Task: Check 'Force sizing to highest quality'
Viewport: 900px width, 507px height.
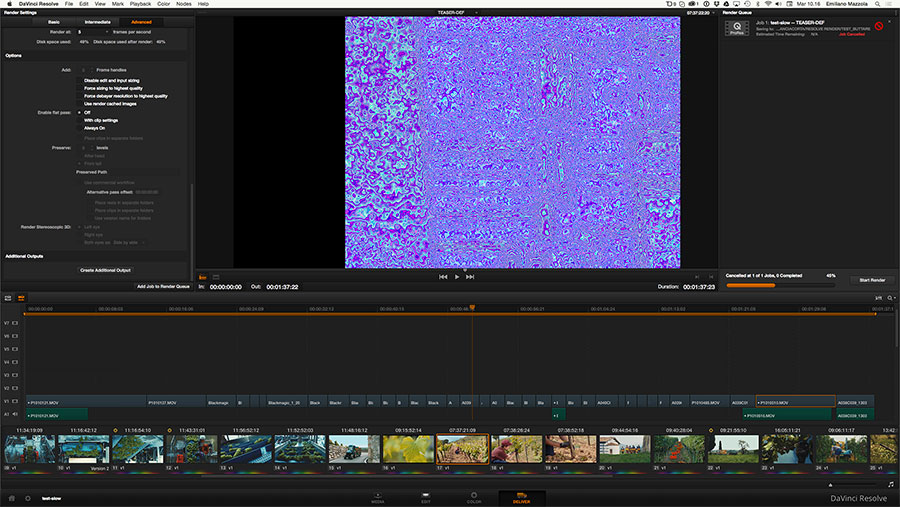Action: (x=79, y=87)
